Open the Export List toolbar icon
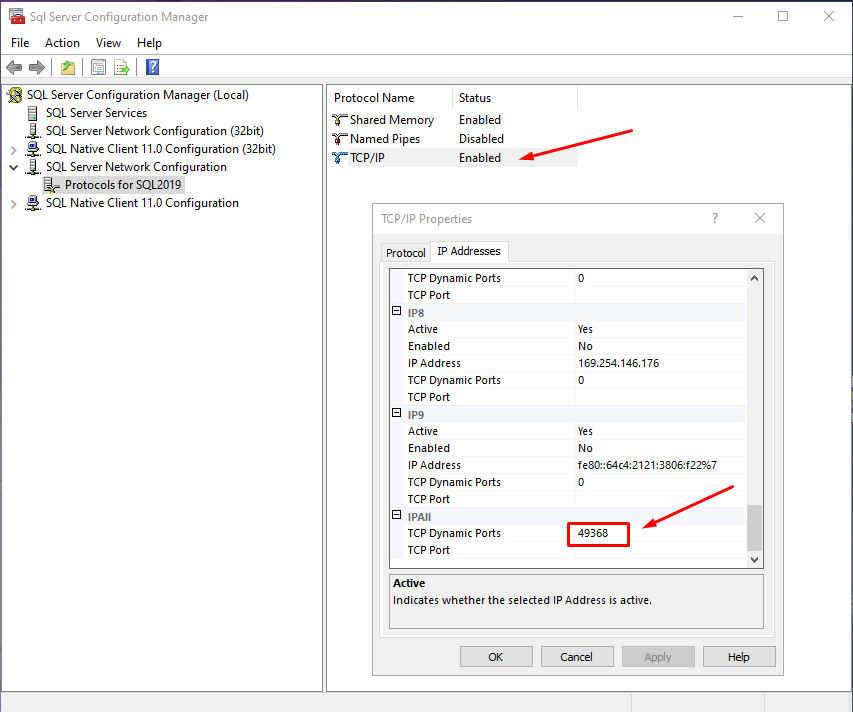This screenshot has width=853, height=712. 121,67
